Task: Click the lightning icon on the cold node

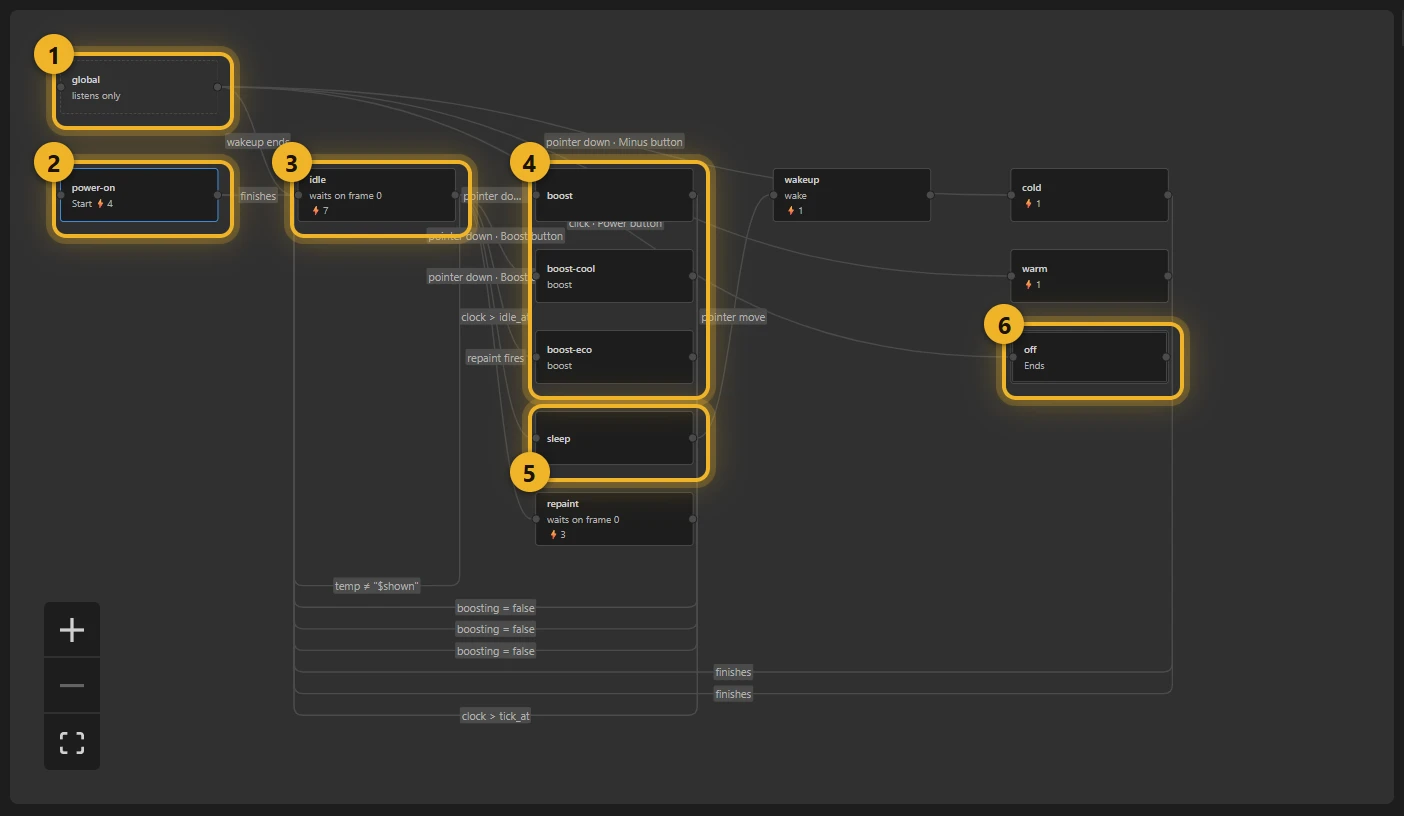Action: tap(1028, 204)
